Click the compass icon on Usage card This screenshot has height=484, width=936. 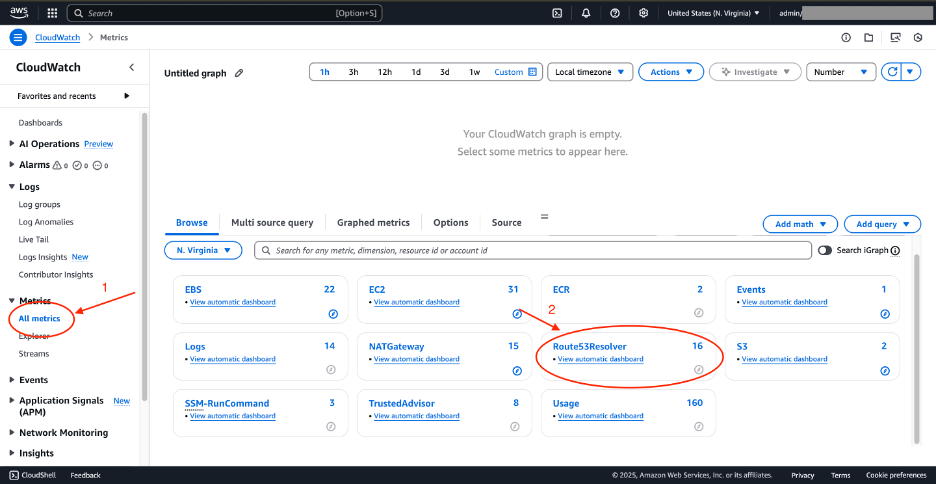[699, 427]
